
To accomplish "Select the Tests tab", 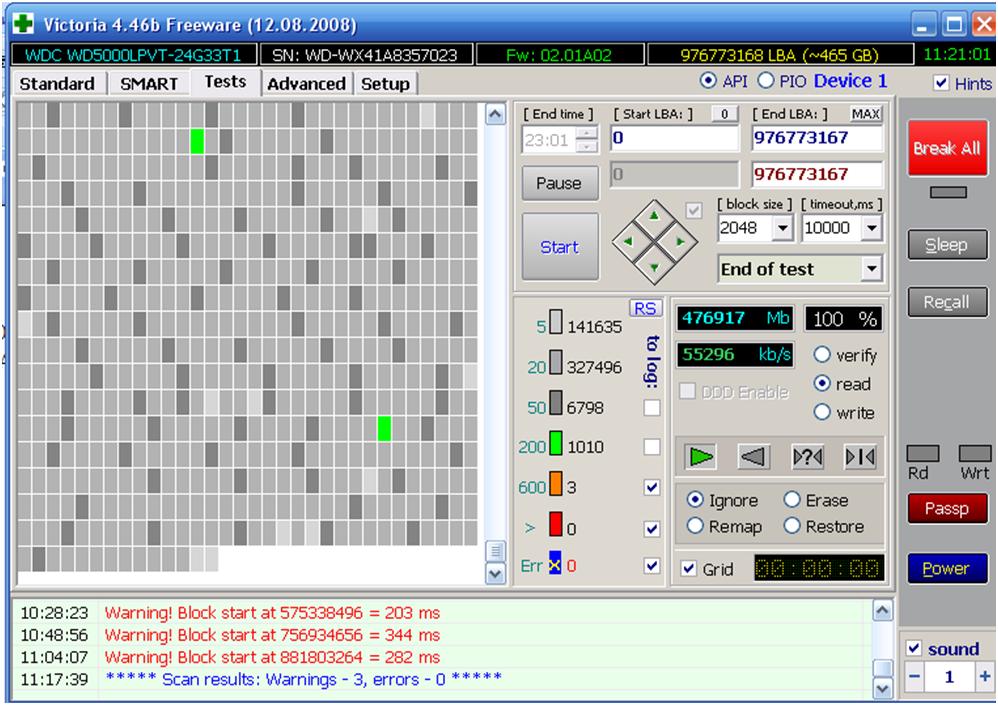I will pyautogui.click(x=225, y=82).
